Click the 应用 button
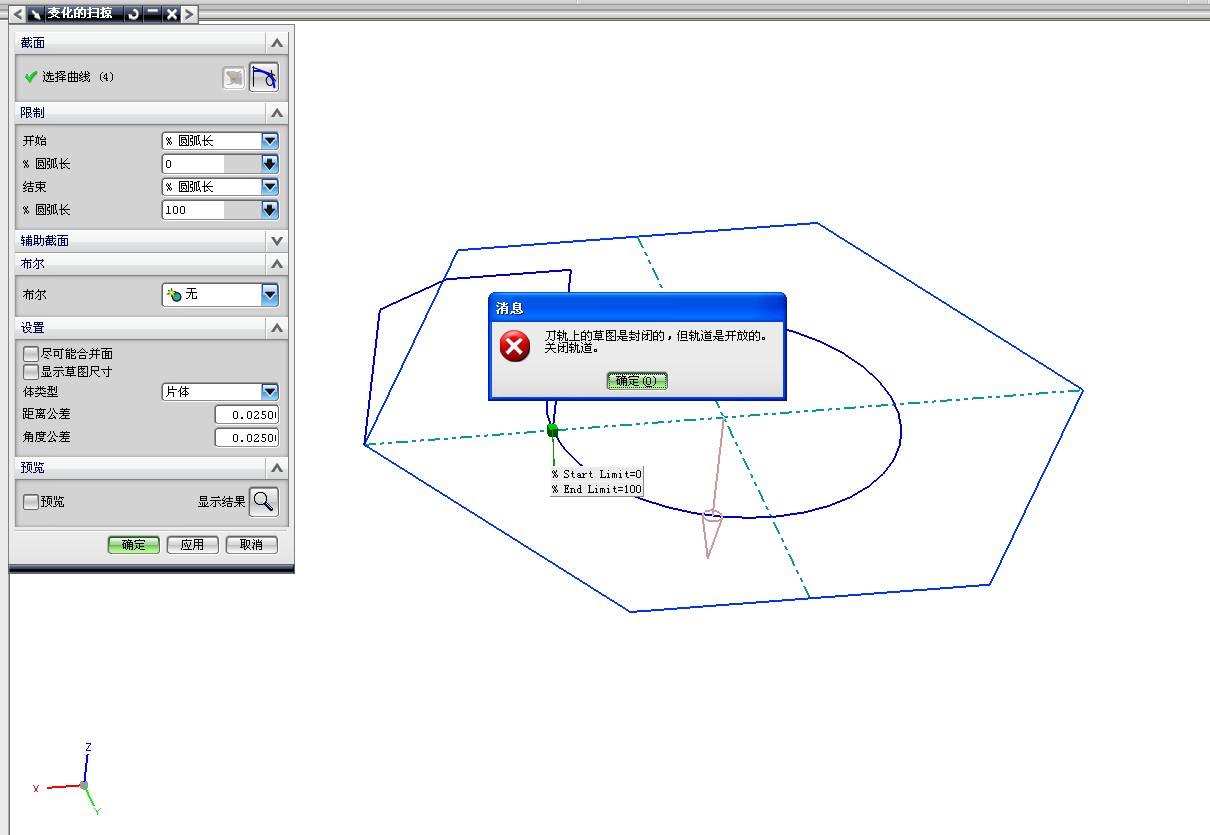The width and height of the screenshot is (1210, 835). pos(192,545)
